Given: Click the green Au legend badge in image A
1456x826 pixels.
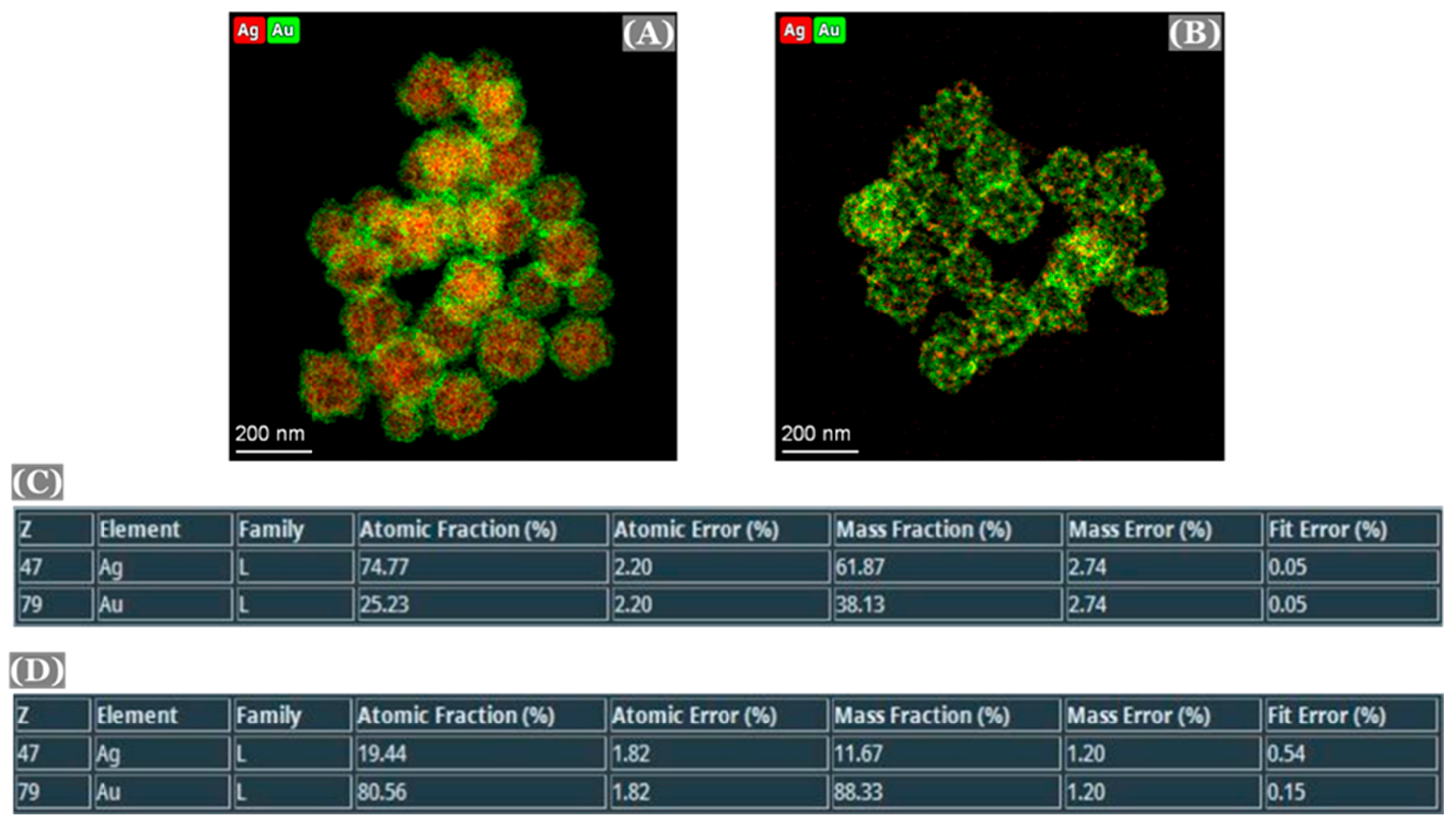Looking at the screenshot, I should [283, 30].
